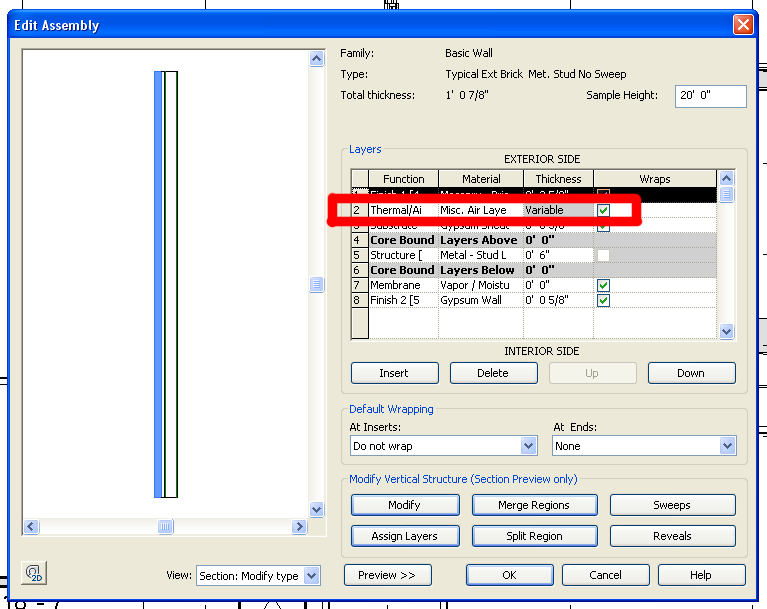Expand the View section type dropdown
The image size is (767, 609).
coord(311,576)
